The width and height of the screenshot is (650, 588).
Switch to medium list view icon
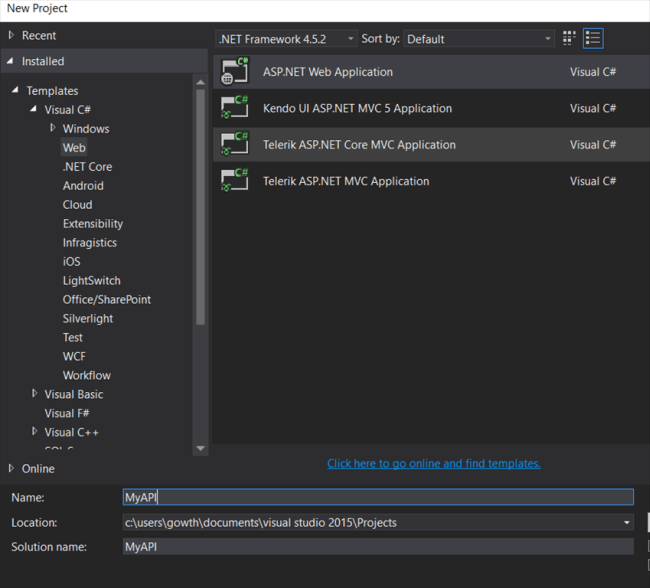tap(593, 39)
